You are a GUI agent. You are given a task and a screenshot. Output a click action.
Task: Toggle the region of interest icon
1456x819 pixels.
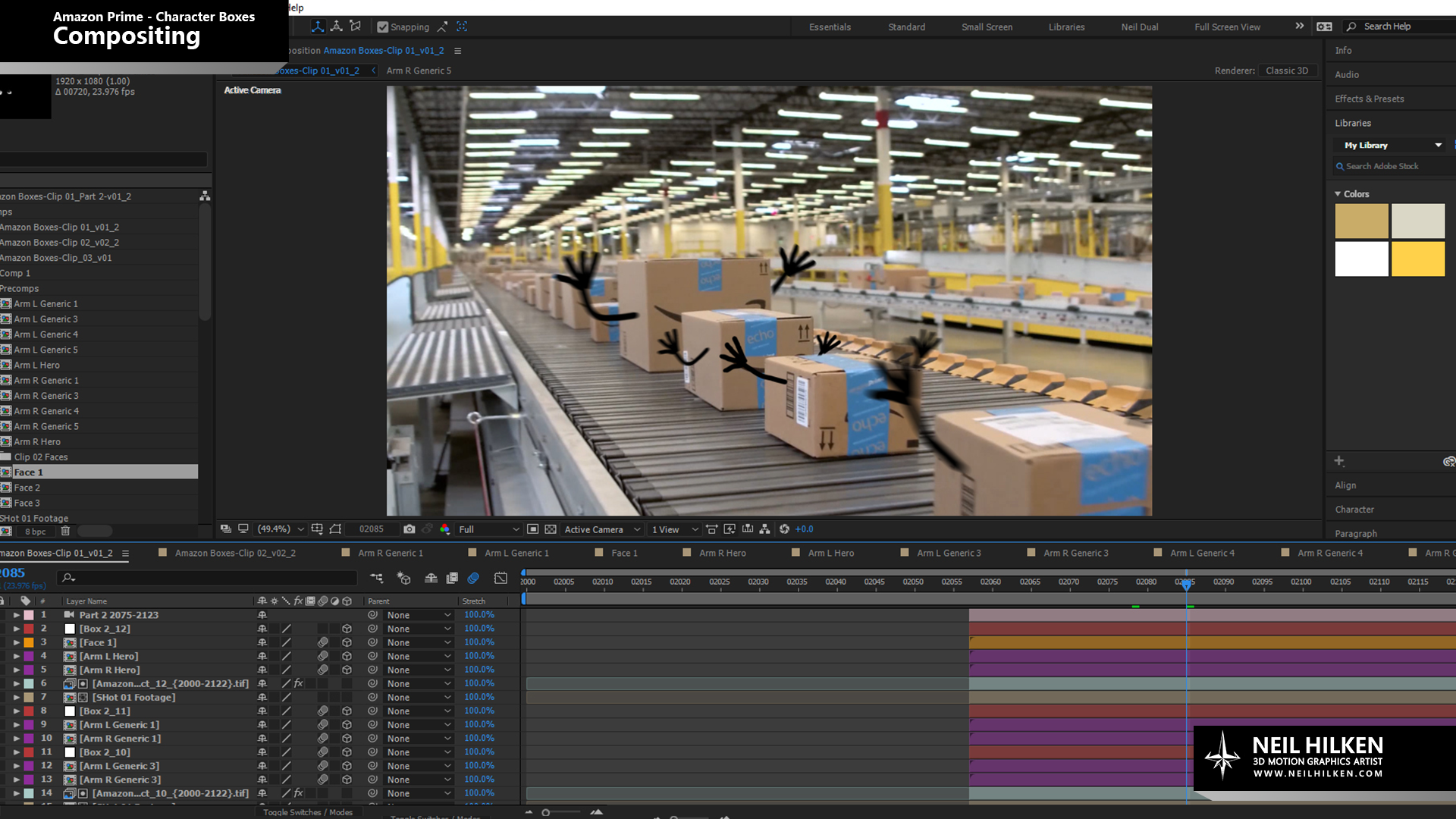[532, 529]
